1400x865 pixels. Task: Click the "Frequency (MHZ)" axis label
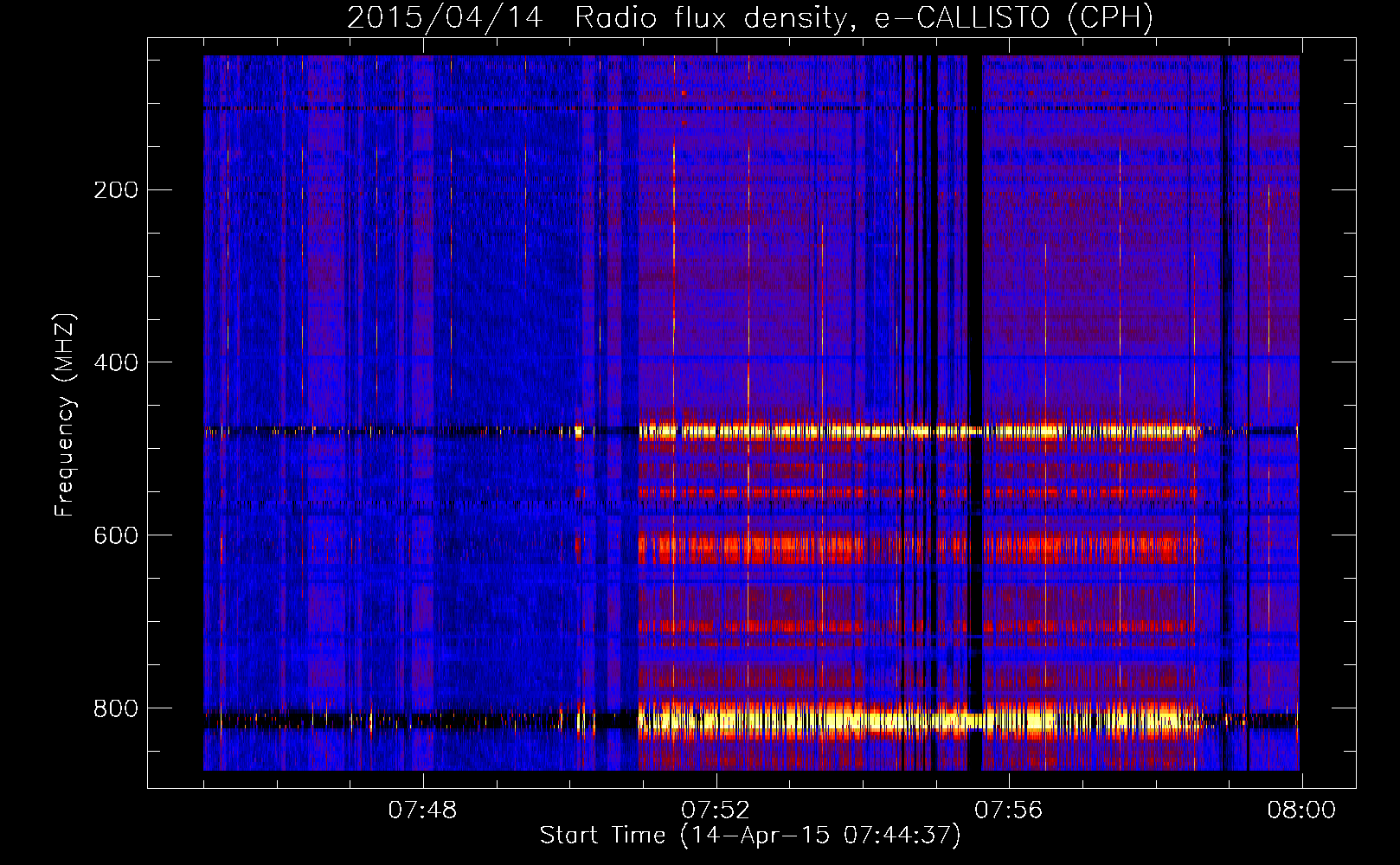click(65, 415)
